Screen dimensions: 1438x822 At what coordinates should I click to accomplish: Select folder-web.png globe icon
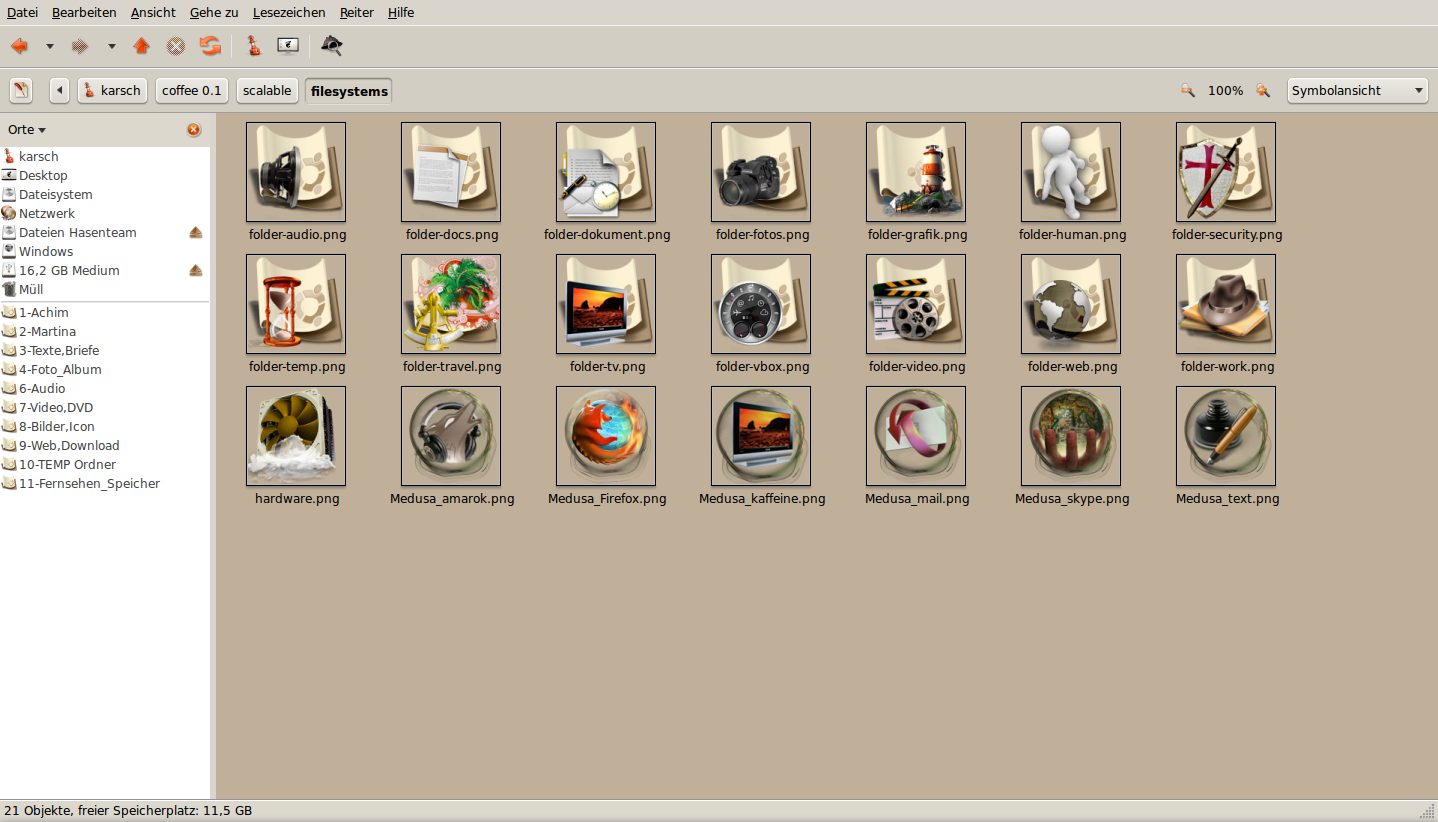[1071, 304]
